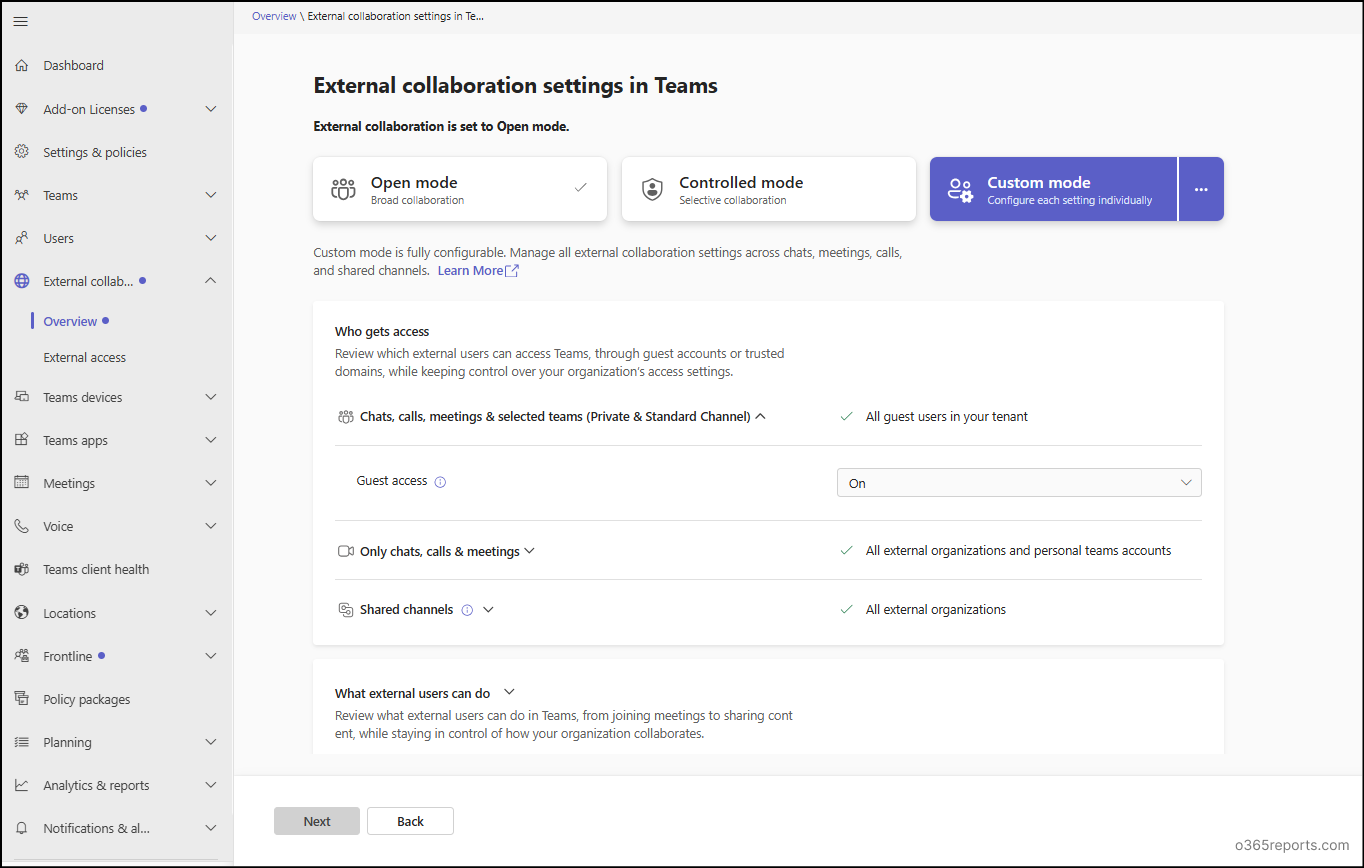Expand the Teams sidebar chevron
The image size is (1364, 868).
pyautogui.click(x=211, y=195)
